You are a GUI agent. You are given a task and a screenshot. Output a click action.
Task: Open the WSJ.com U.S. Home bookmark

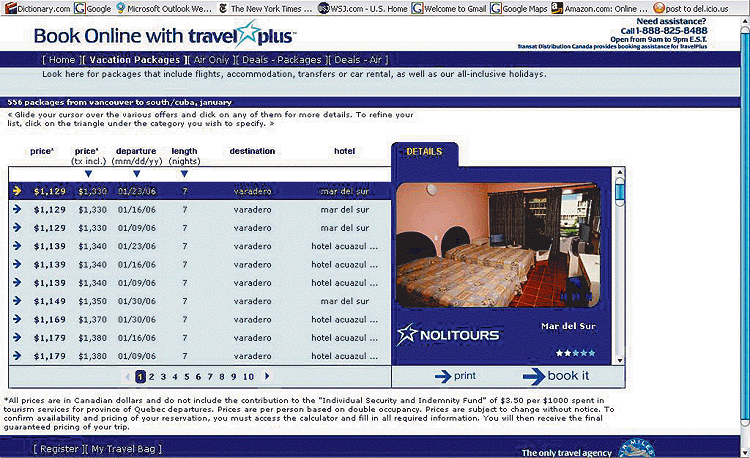click(363, 8)
